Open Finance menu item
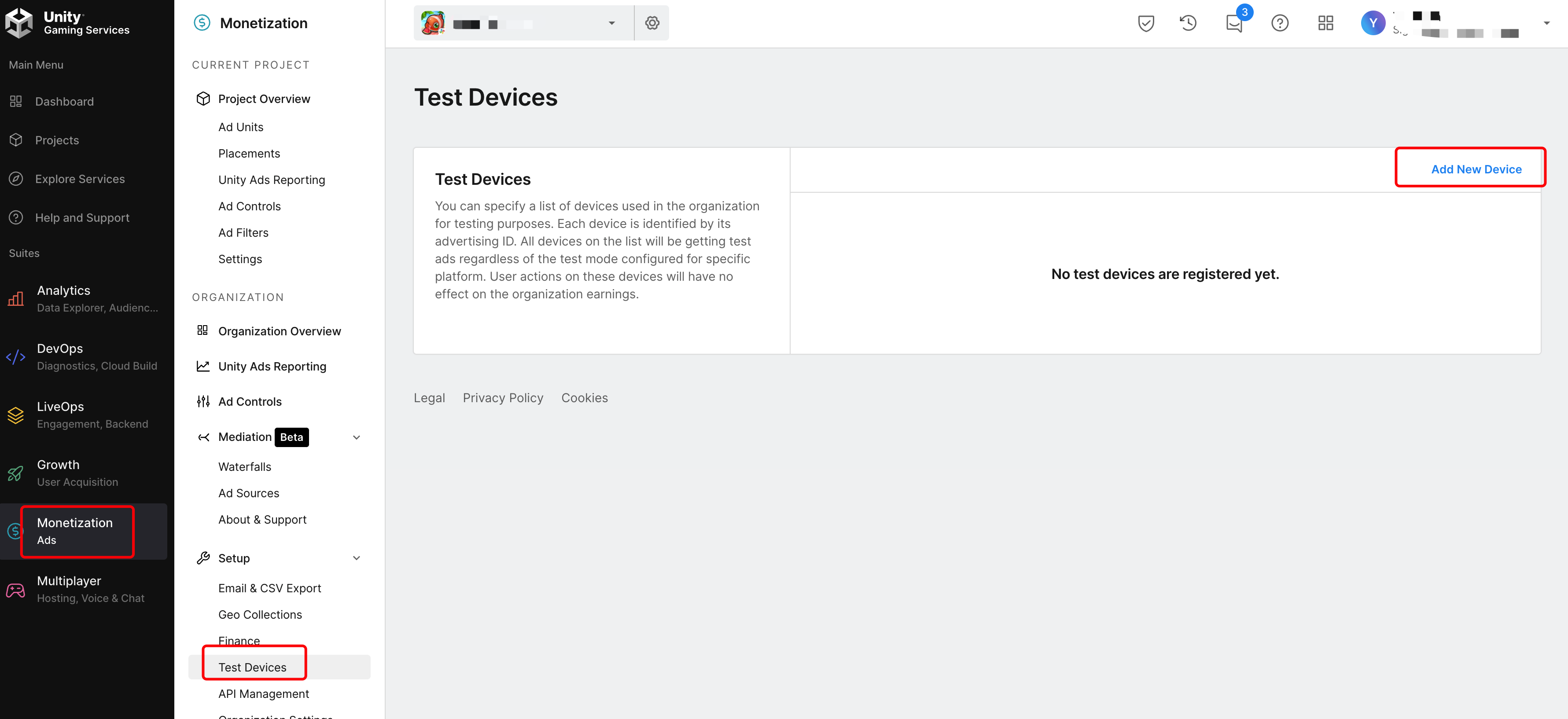 (x=239, y=641)
